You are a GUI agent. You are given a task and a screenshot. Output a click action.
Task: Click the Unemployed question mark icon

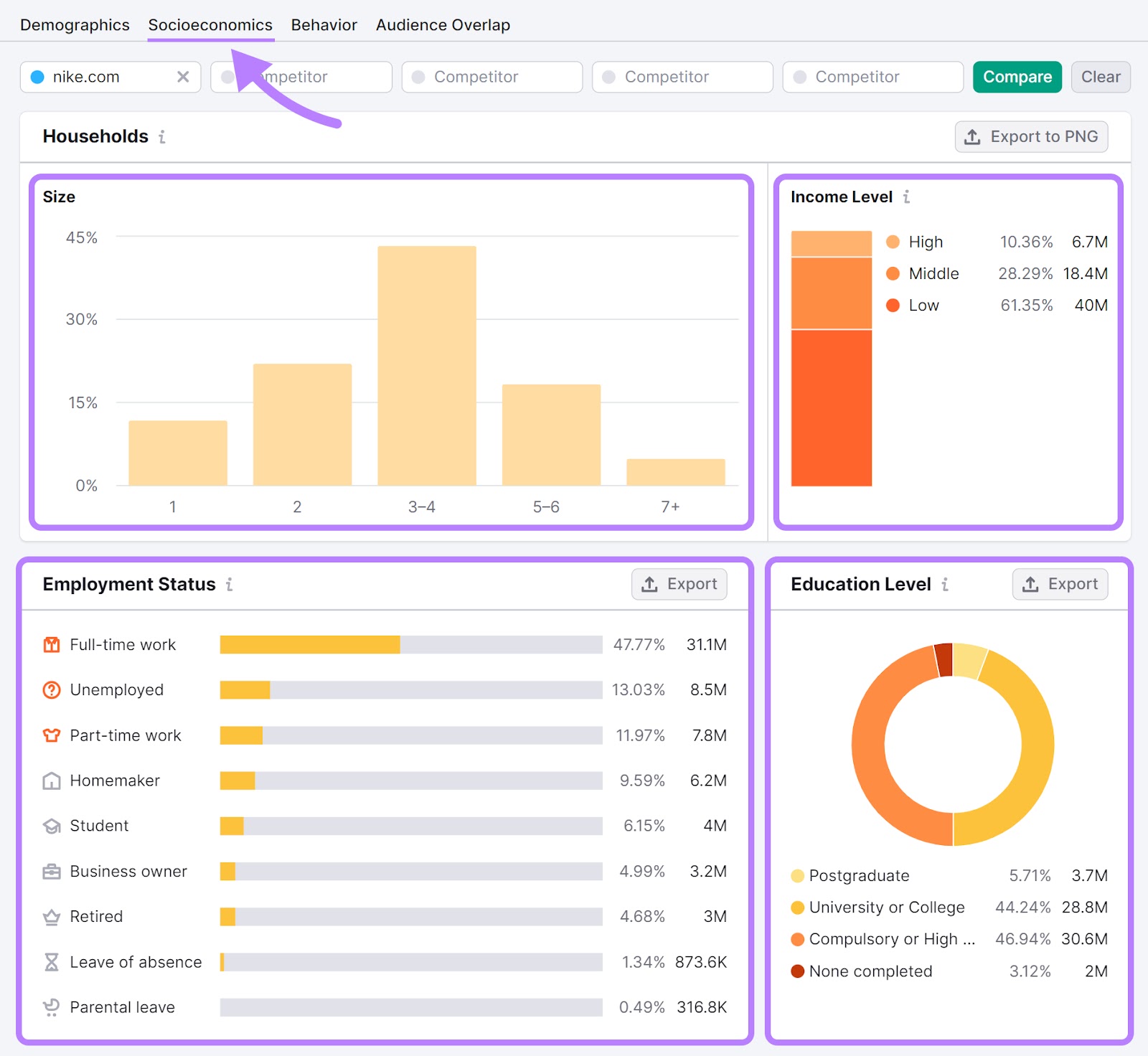[51, 689]
